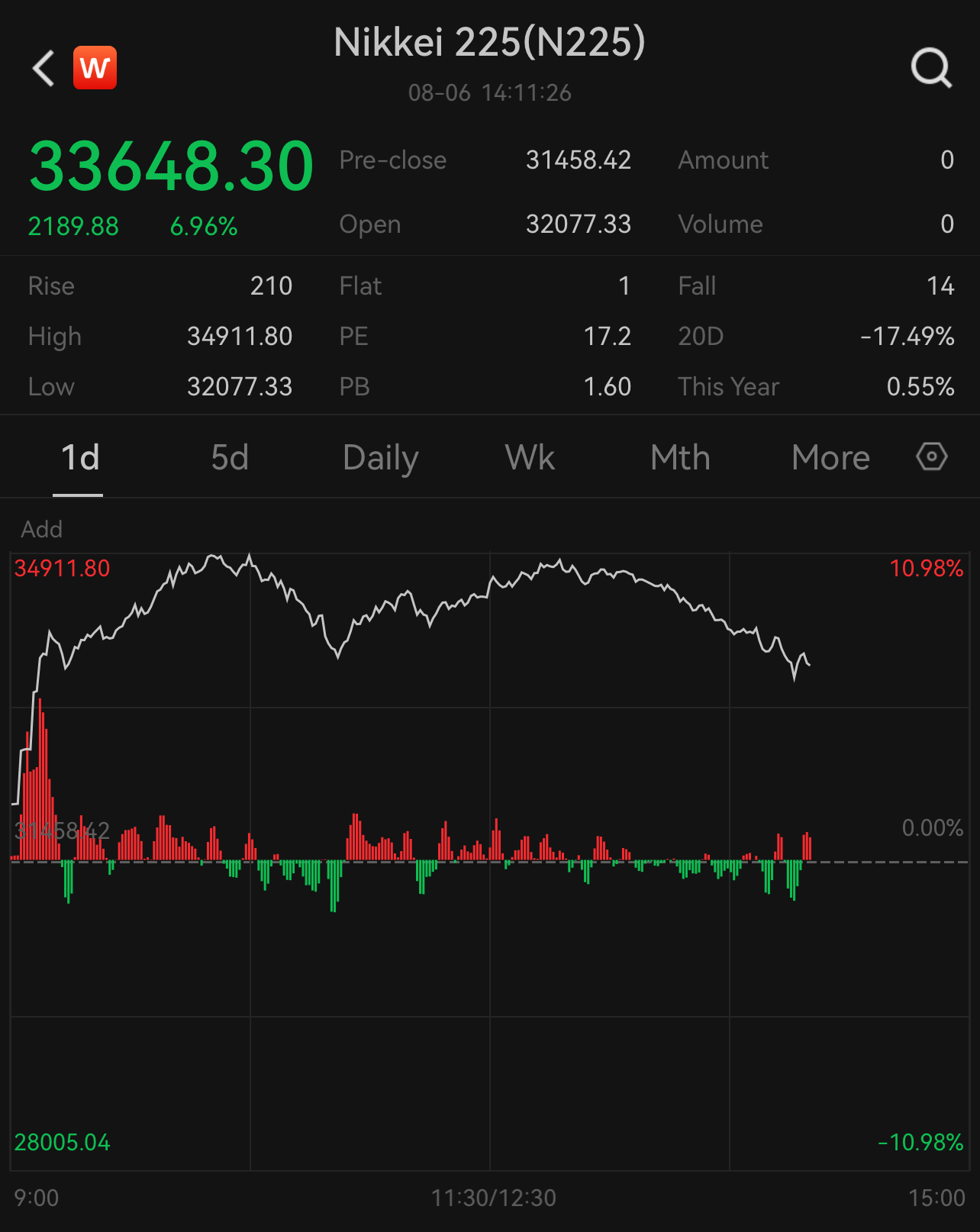Tap the Low value 32077.33 in stats
The image size is (980, 1232).
point(240,387)
